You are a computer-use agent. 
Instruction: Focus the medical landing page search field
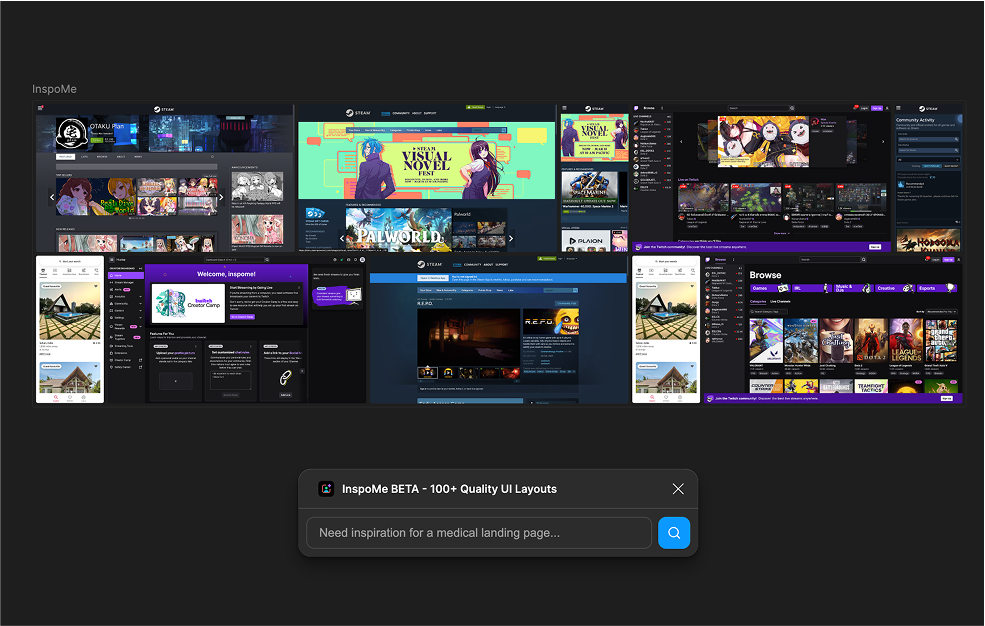(479, 532)
